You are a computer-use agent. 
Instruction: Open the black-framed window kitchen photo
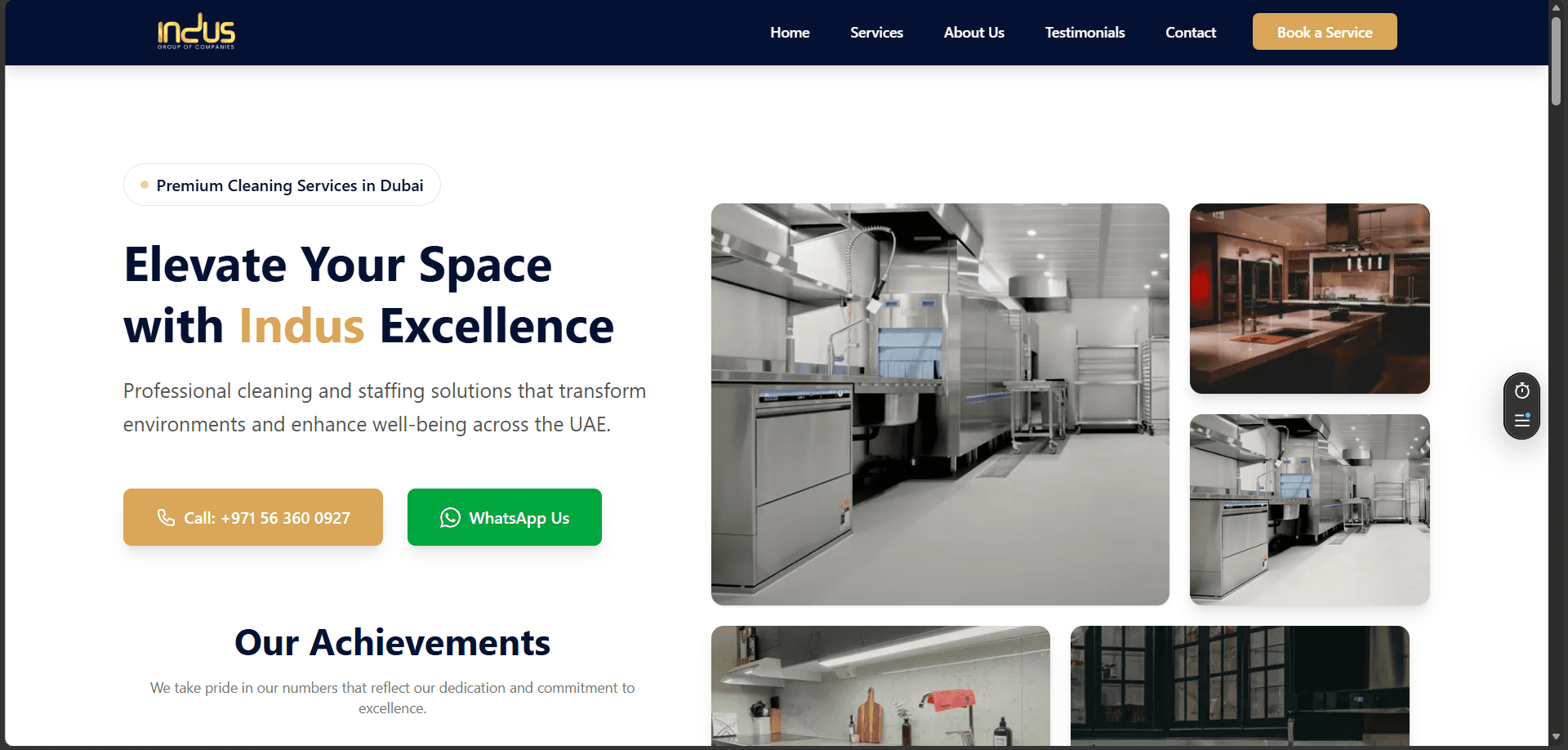click(x=1240, y=685)
